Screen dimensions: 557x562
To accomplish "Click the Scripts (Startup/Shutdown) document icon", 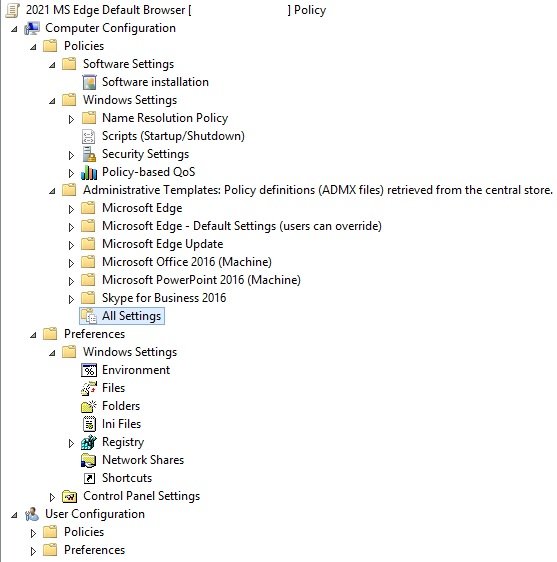I will point(89,136).
